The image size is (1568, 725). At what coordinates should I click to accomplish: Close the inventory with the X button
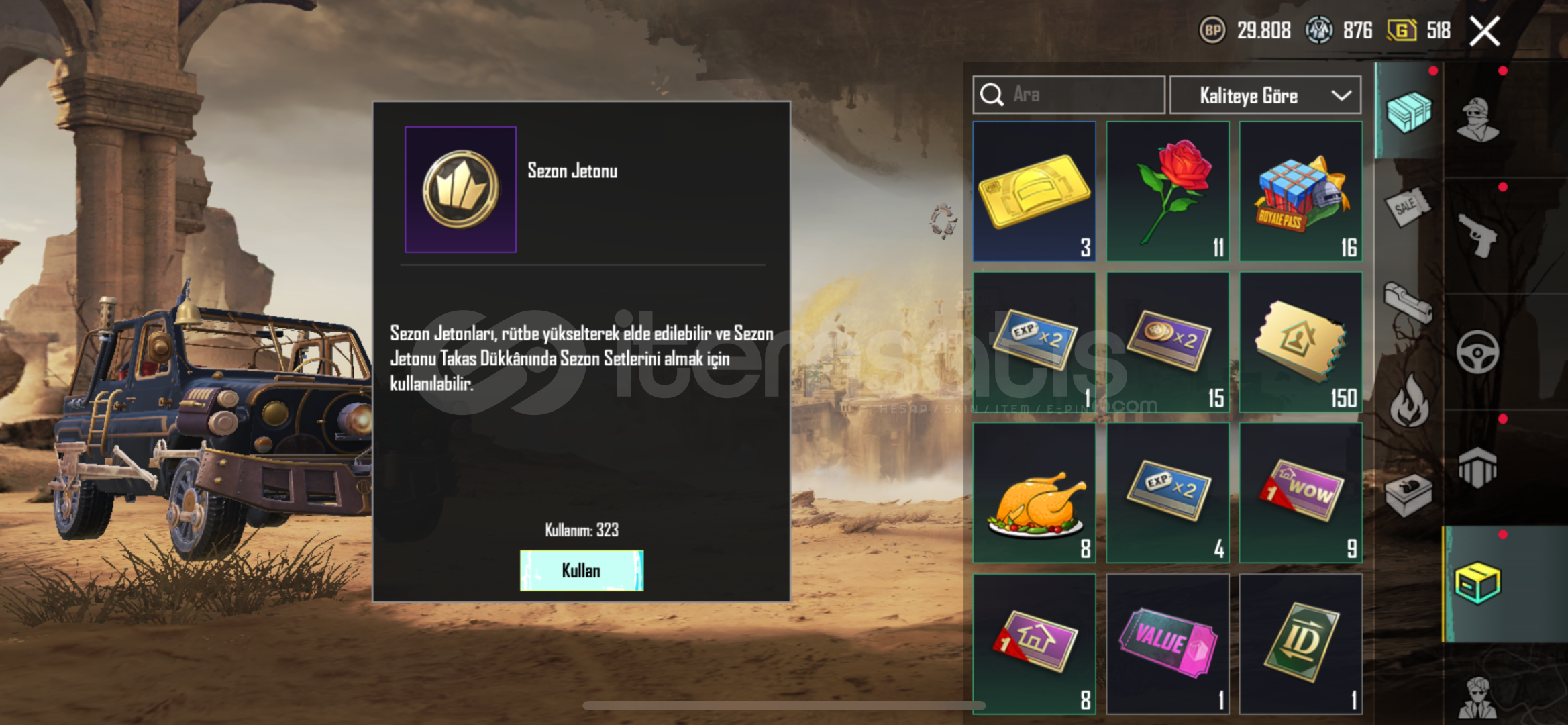click(1484, 31)
